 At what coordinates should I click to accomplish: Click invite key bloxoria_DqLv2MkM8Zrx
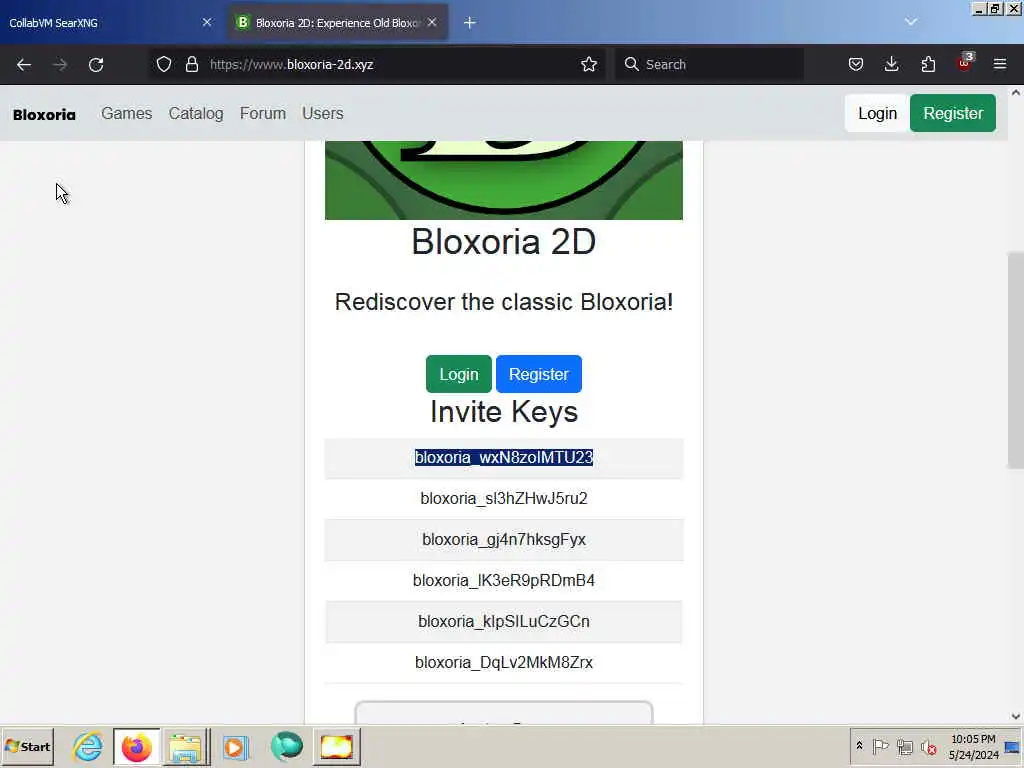pyautogui.click(x=504, y=663)
